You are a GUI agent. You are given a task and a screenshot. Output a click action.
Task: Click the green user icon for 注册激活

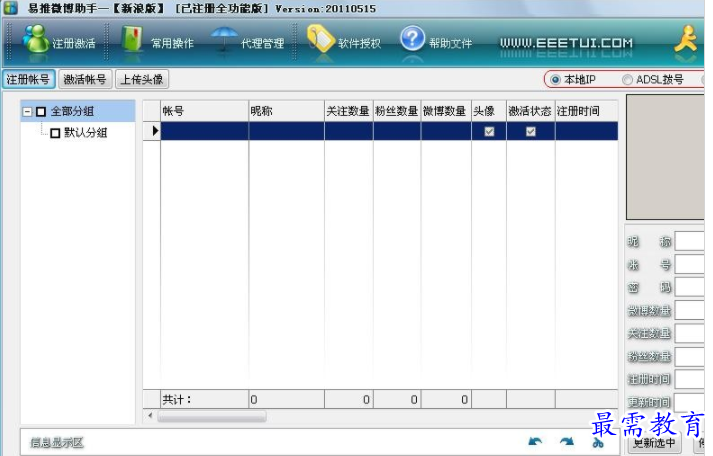[x=35, y=39]
